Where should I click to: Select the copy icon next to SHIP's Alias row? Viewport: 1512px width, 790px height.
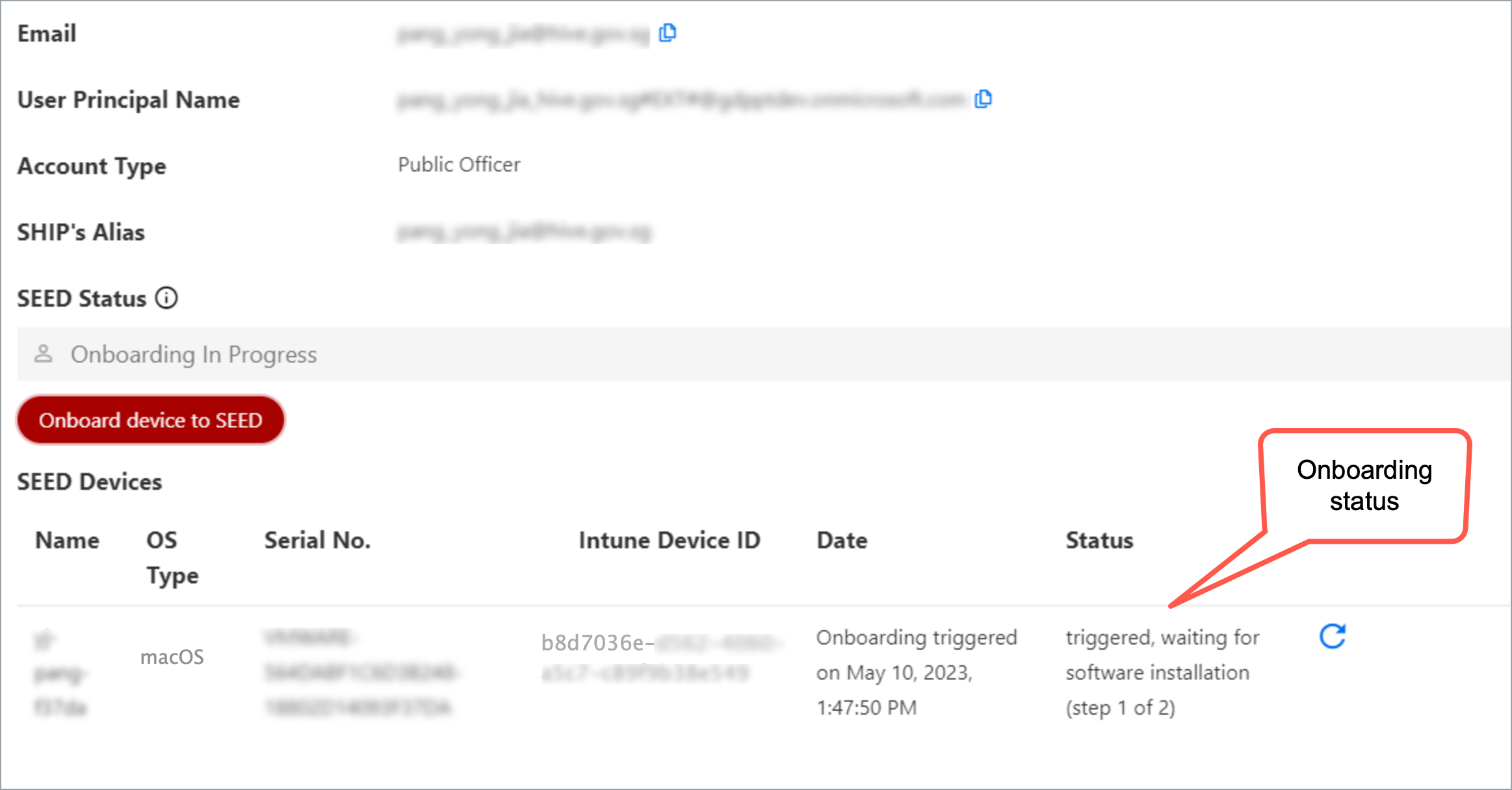pos(668,231)
